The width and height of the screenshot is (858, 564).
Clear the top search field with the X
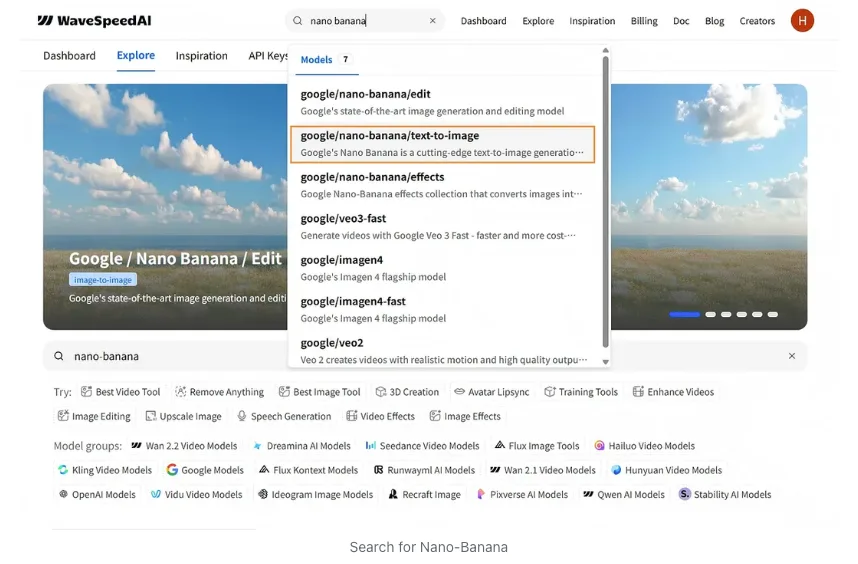(432, 21)
